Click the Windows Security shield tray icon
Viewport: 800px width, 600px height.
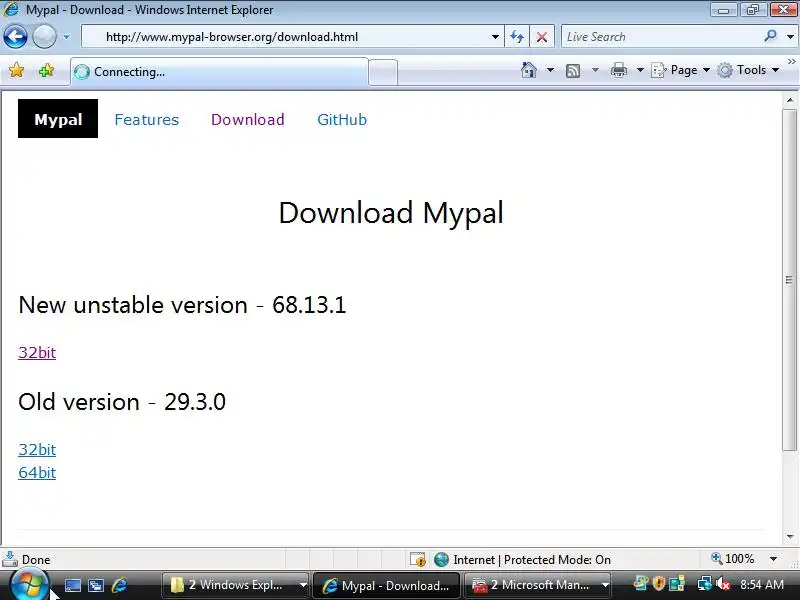tap(659, 583)
